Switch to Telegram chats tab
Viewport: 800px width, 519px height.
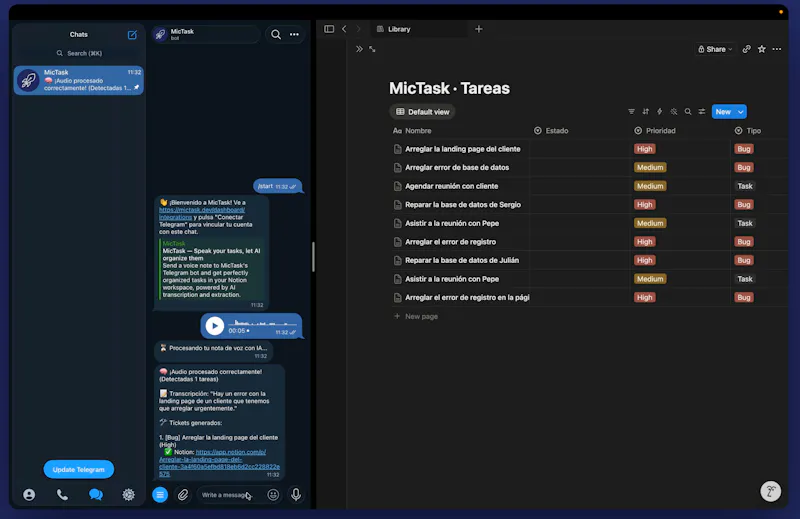point(96,495)
